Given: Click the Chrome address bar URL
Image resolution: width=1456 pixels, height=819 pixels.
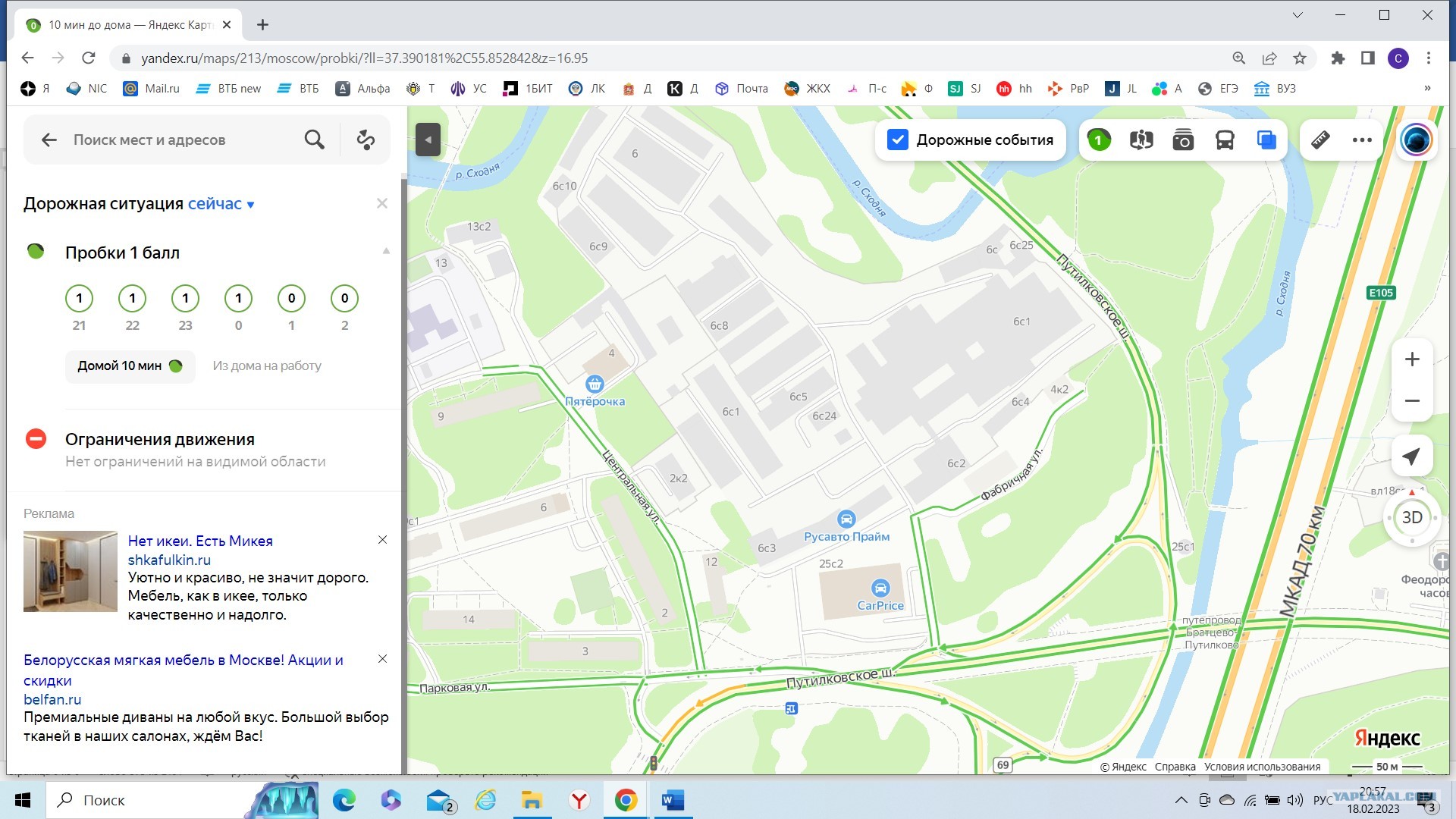Looking at the screenshot, I should click(364, 58).
